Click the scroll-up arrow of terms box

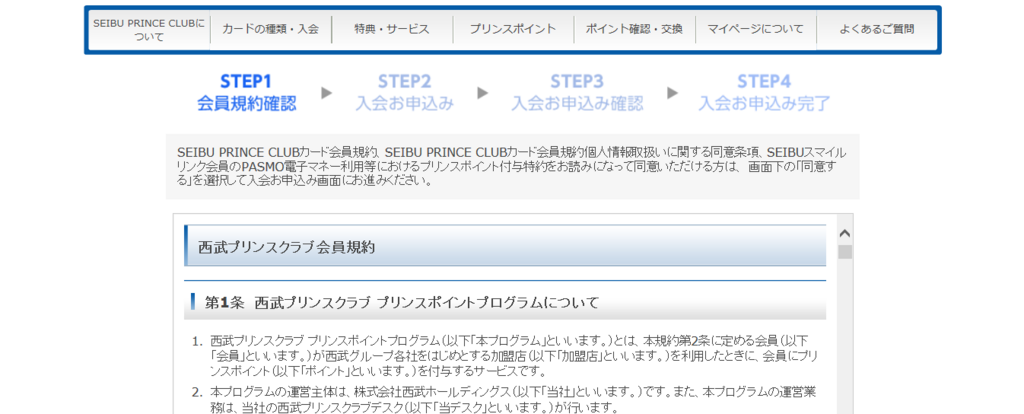pyautogui.click(x=845, y=233)
